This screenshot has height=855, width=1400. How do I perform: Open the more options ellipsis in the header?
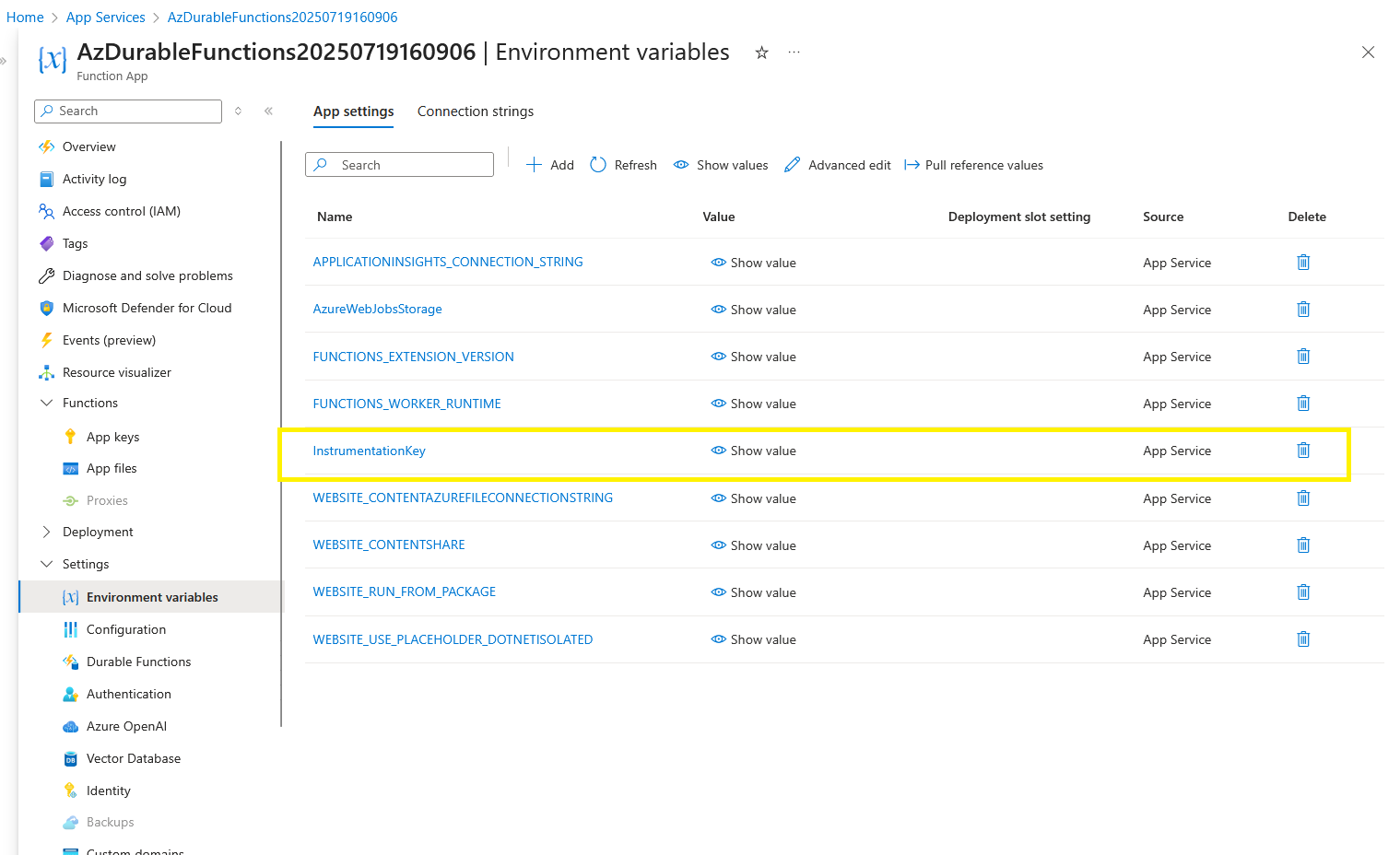coord(794,53)
